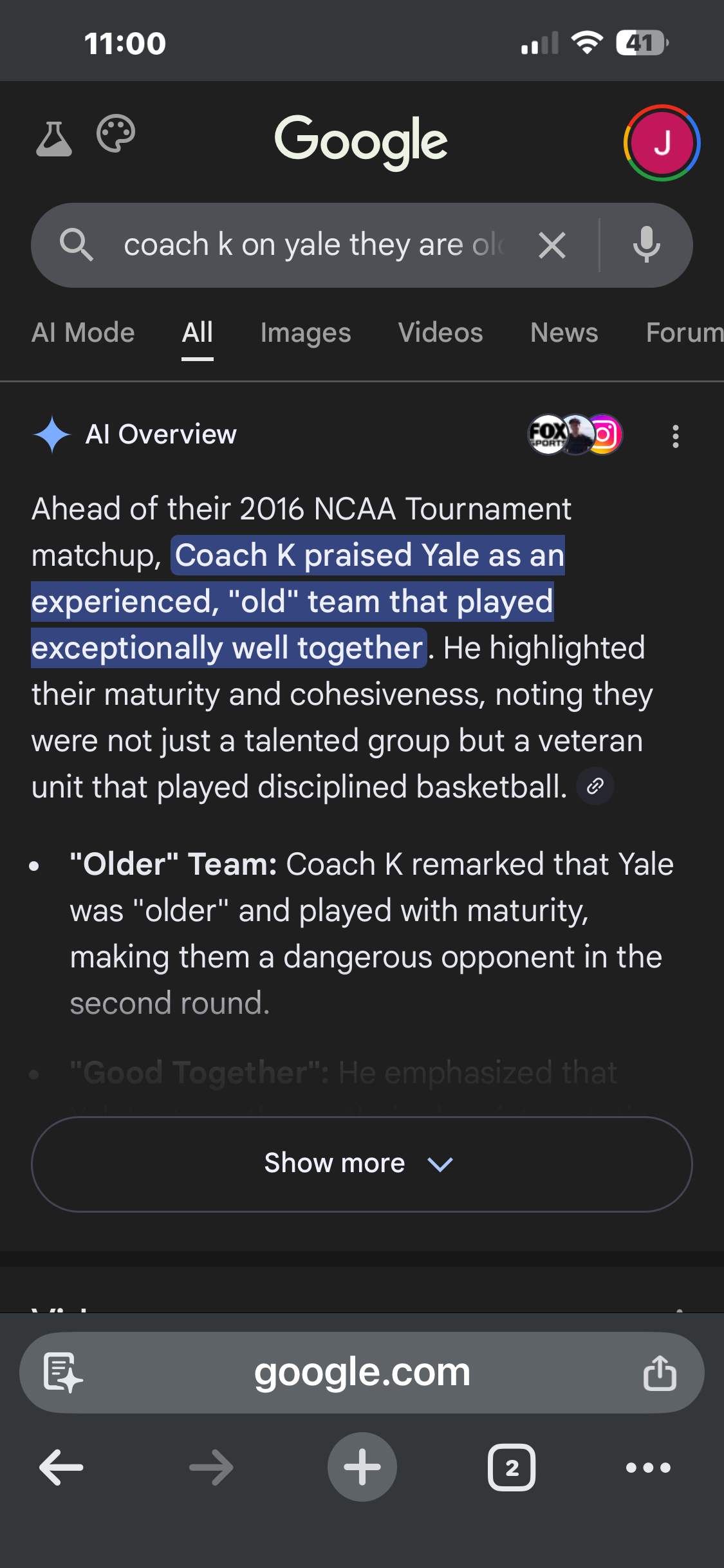Open AI Overview three-dot options menu
The width and height of the screenshot is (724, 1568).
(x=675, y=436)
